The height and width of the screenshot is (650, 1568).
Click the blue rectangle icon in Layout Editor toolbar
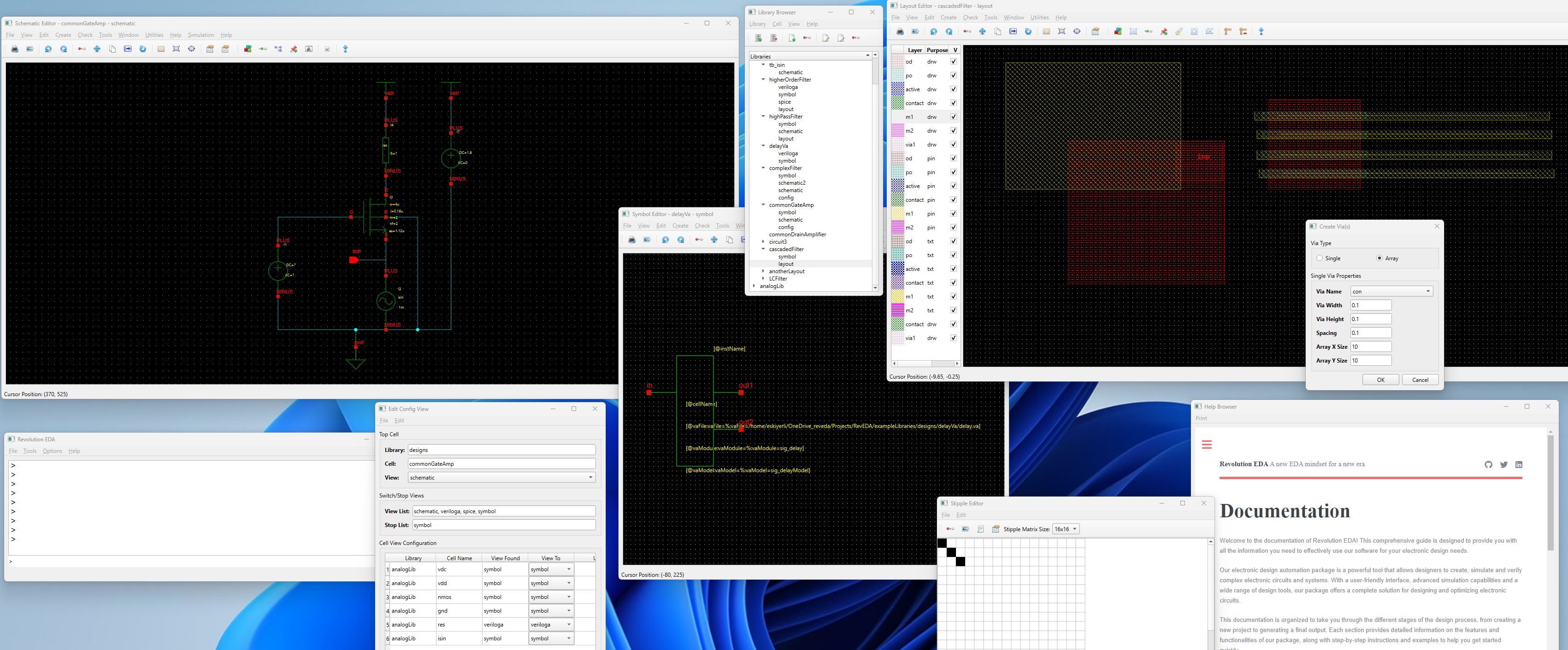[1133, 32]
